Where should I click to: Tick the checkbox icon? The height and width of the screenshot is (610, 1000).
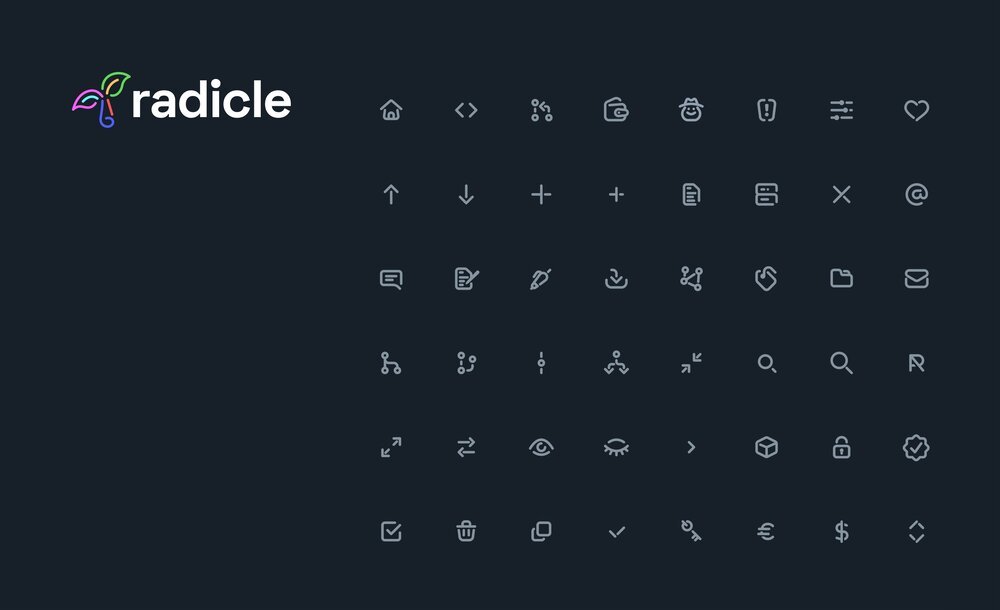coord(391,532)
